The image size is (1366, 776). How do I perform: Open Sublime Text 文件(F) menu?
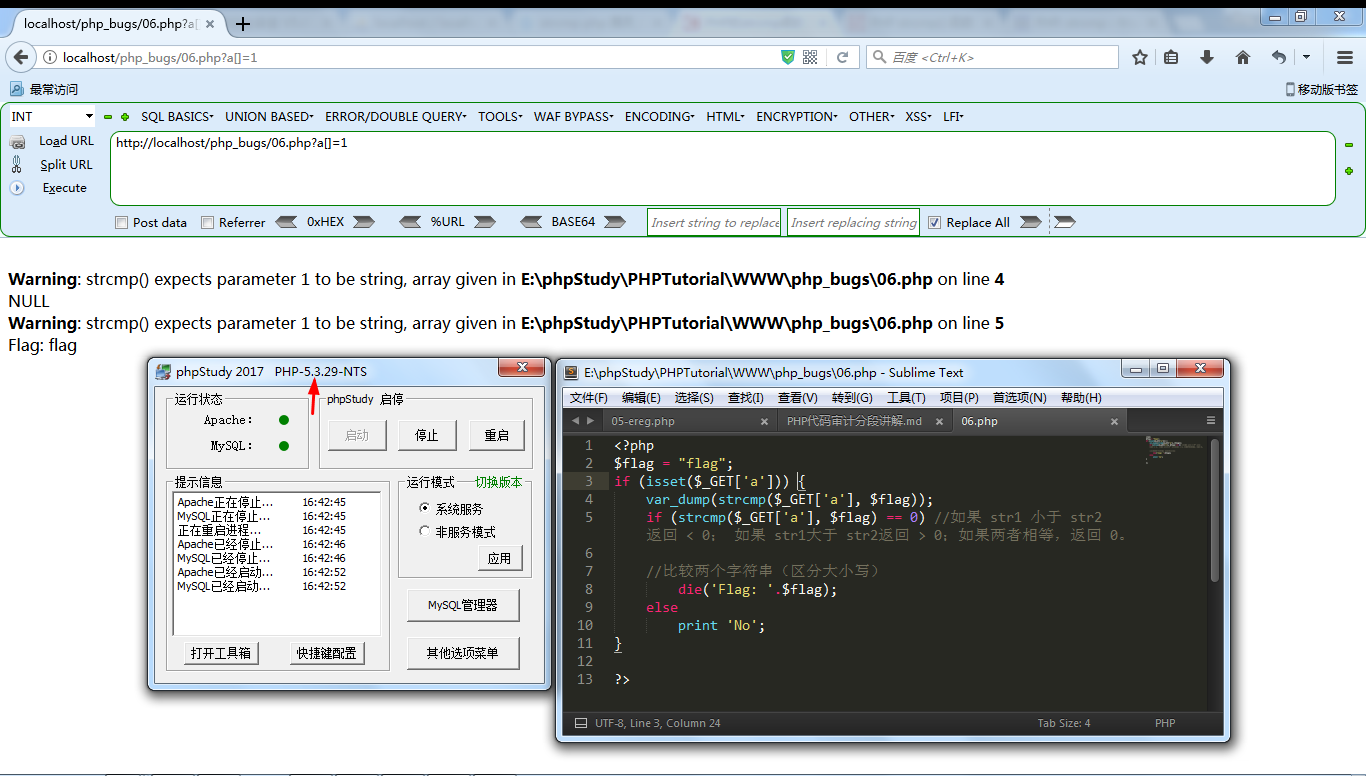[589, 398]
